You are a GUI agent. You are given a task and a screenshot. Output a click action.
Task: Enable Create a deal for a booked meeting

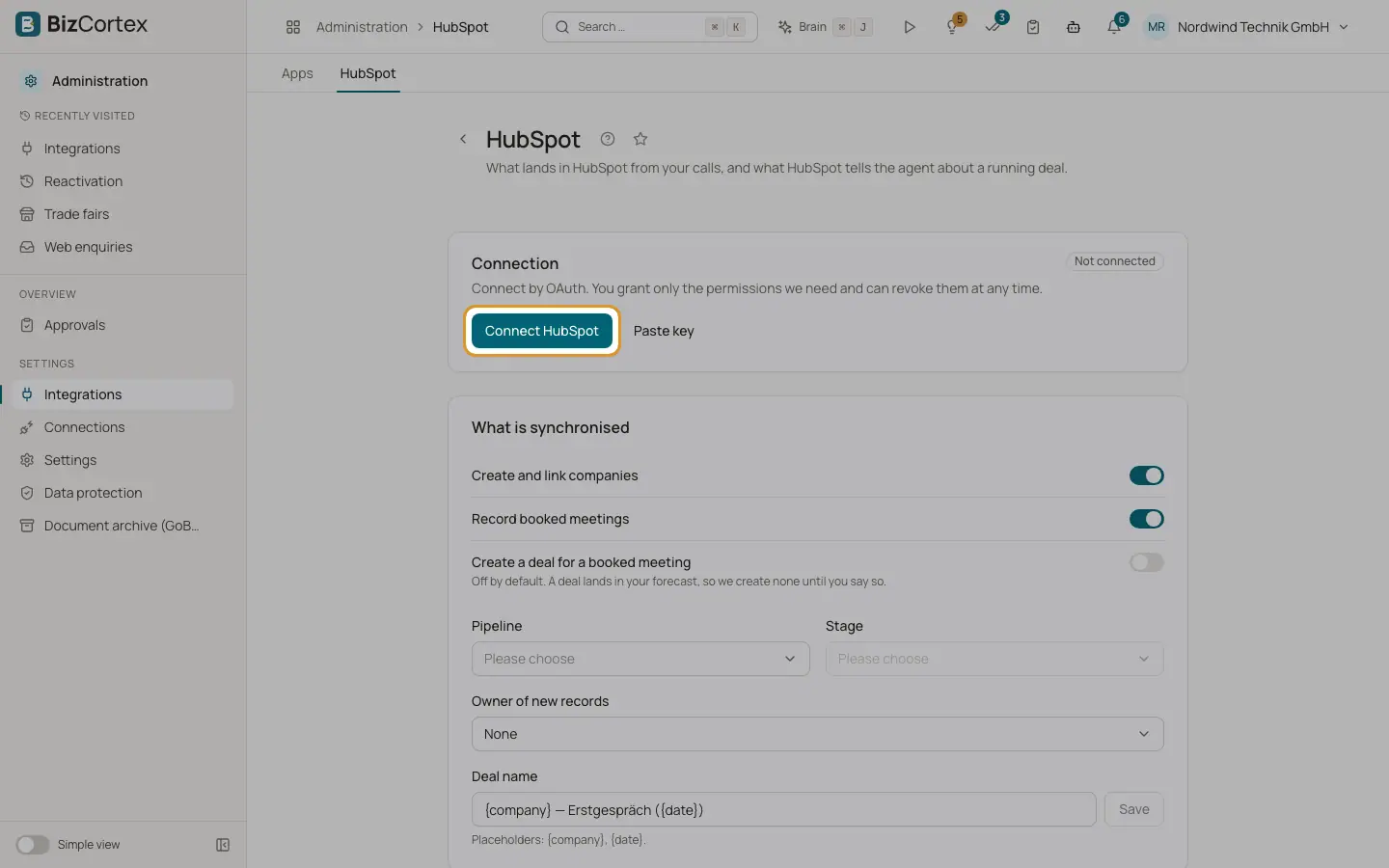coord(1147,562)
